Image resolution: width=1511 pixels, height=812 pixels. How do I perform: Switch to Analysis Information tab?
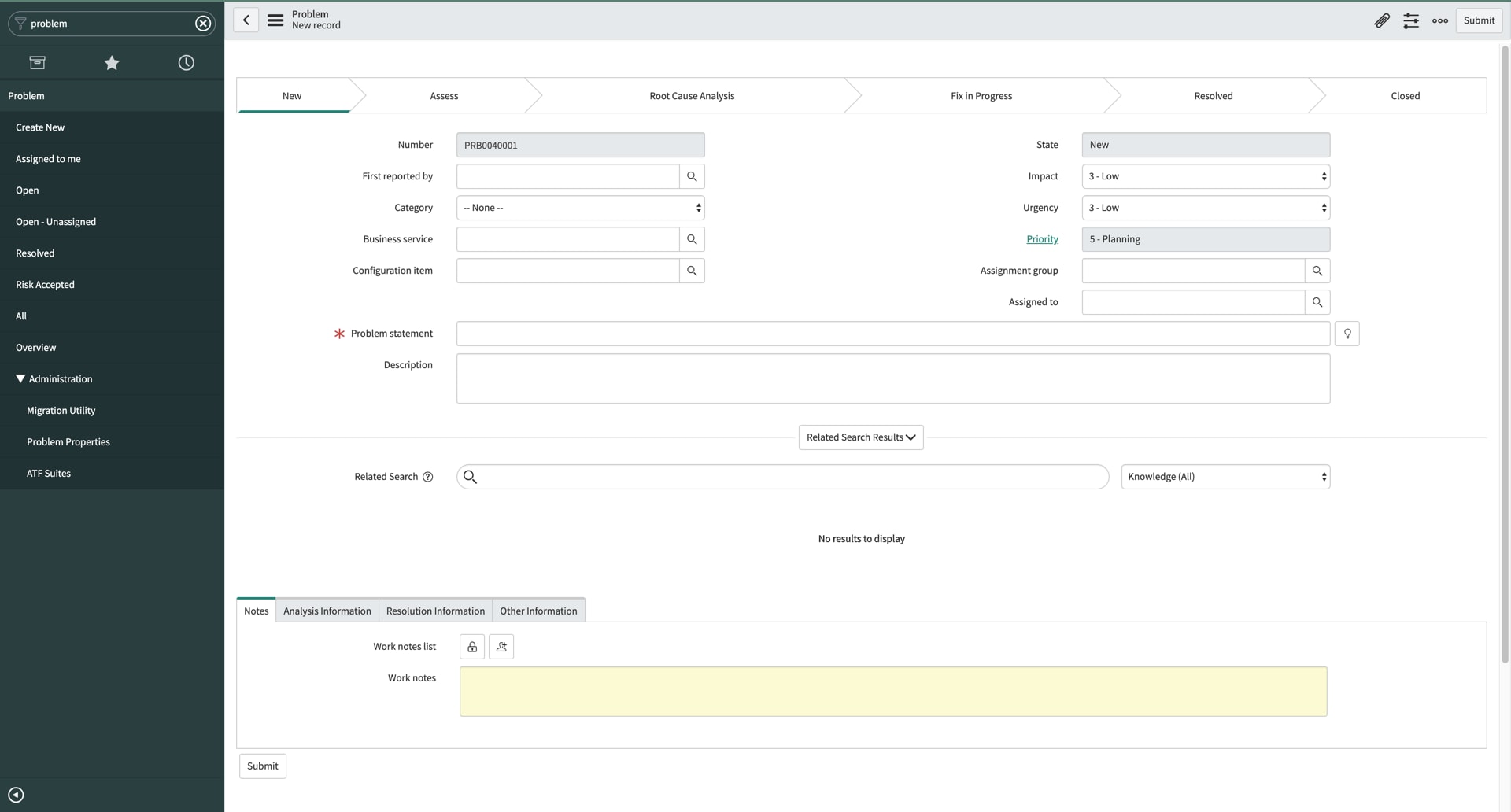tap(327, 611)
